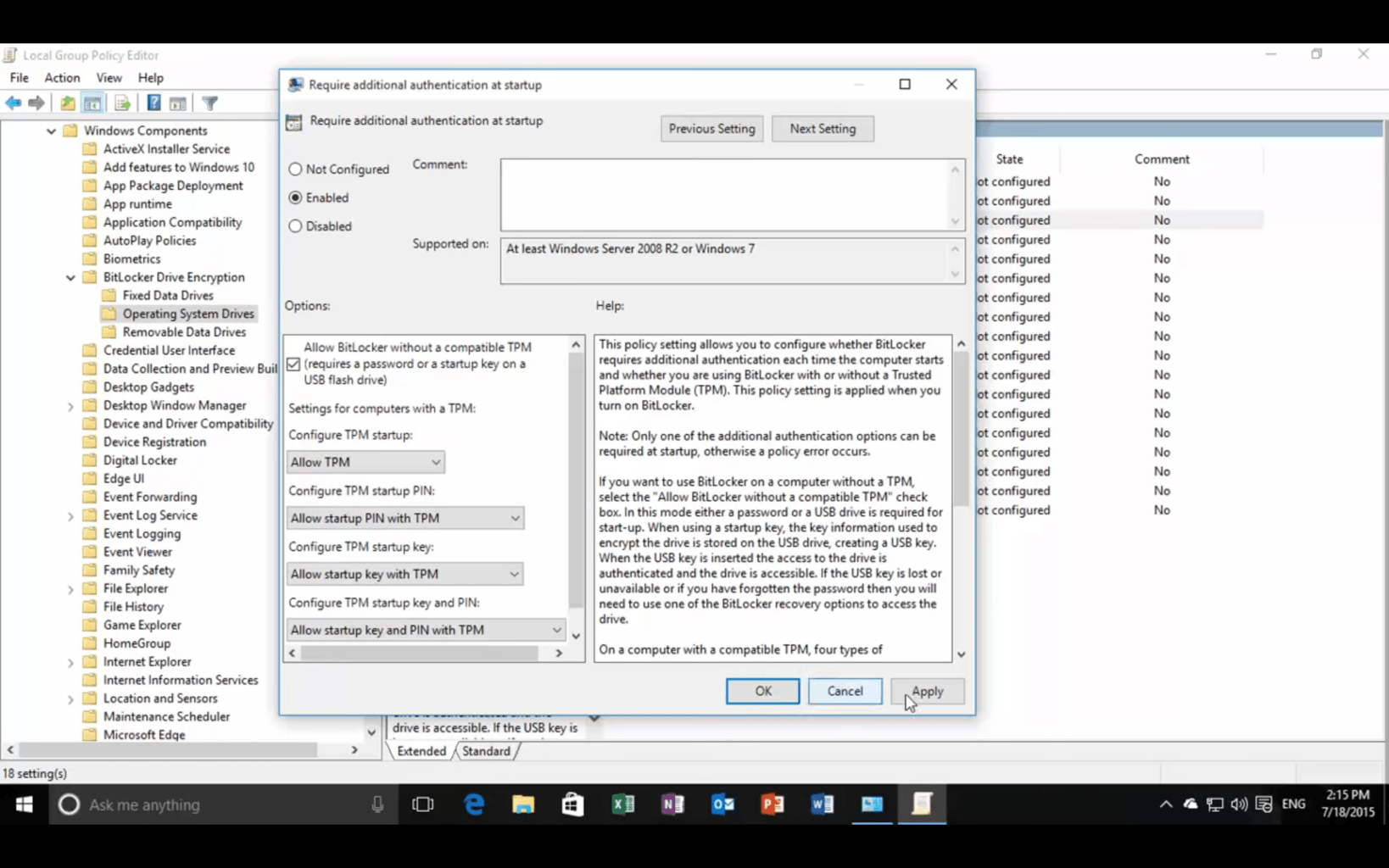Image resolution: width=1389 pixels, height=868 pixels.
Task: Click Apply in the policy dialog
Action: coord(928,692)
